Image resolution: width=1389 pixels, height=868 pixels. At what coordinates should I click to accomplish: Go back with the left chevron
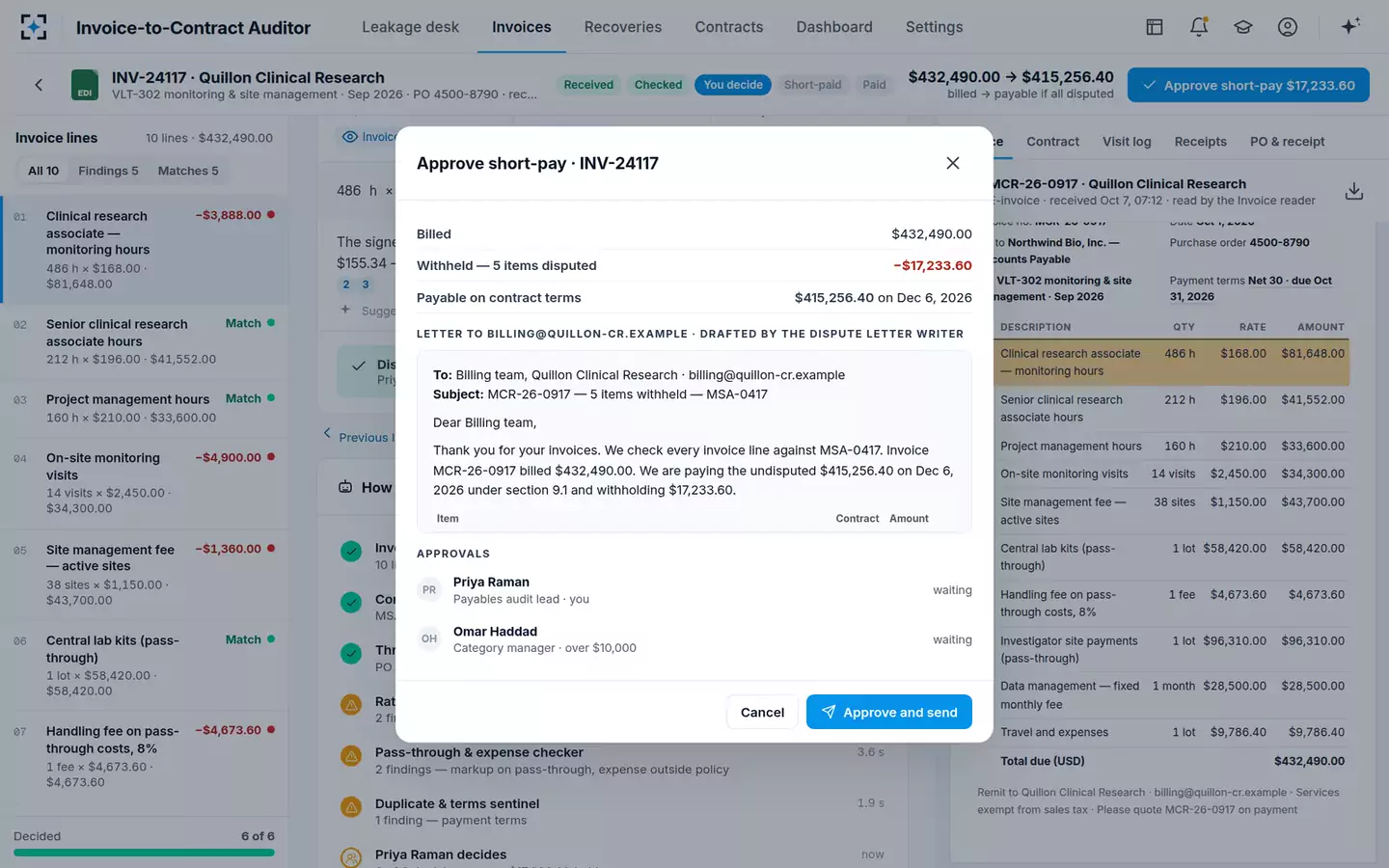(x=39, y=85)
